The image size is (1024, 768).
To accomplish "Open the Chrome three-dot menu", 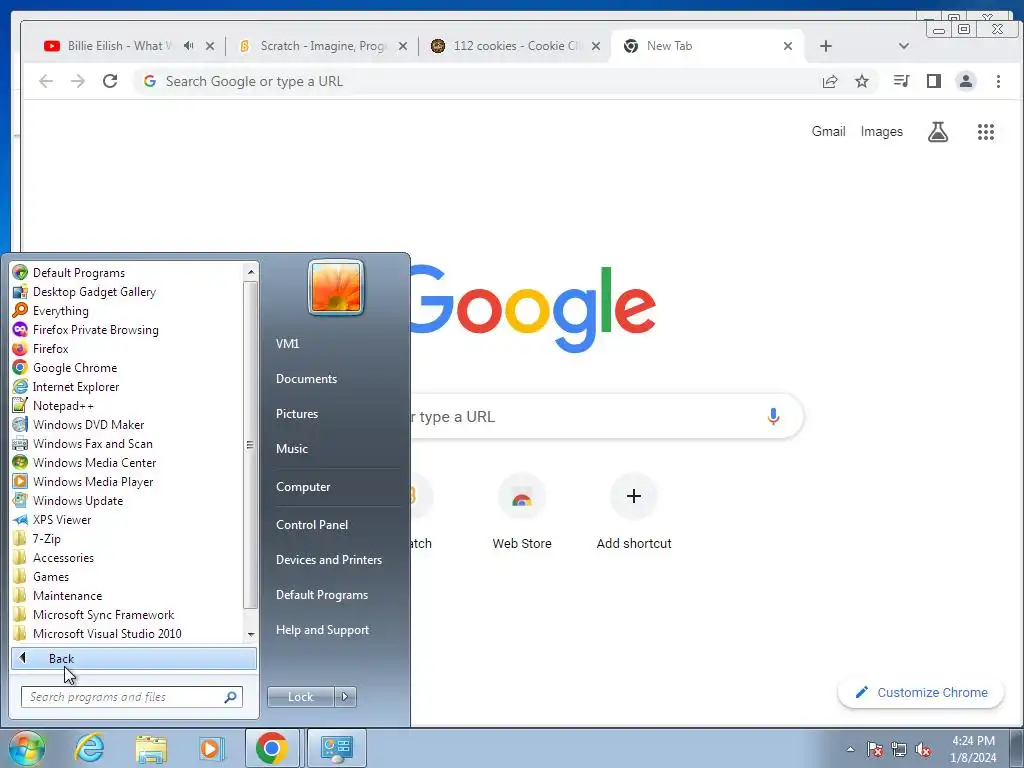I will tap(998, 81).
